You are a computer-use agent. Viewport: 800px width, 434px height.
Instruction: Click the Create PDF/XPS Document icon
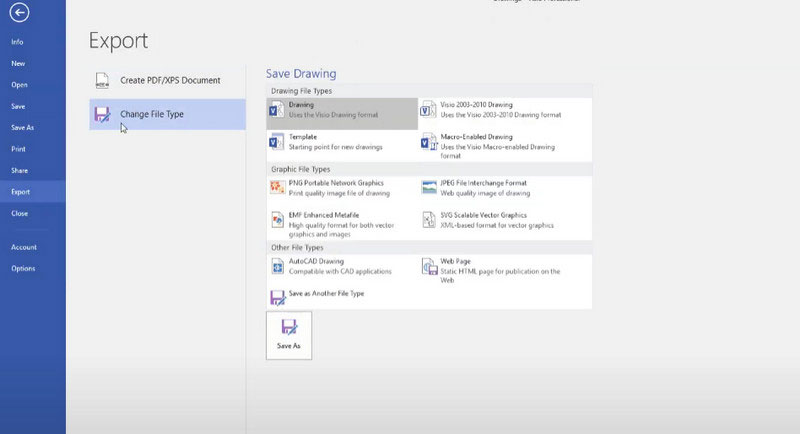102,81
